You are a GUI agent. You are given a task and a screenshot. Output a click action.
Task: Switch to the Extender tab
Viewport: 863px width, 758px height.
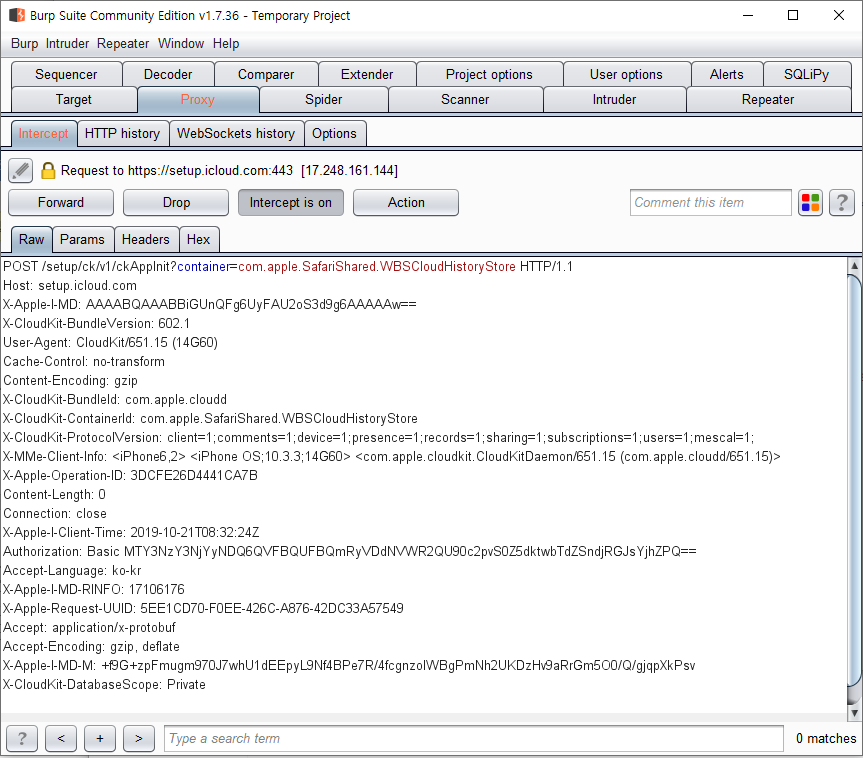click(367, 74)
